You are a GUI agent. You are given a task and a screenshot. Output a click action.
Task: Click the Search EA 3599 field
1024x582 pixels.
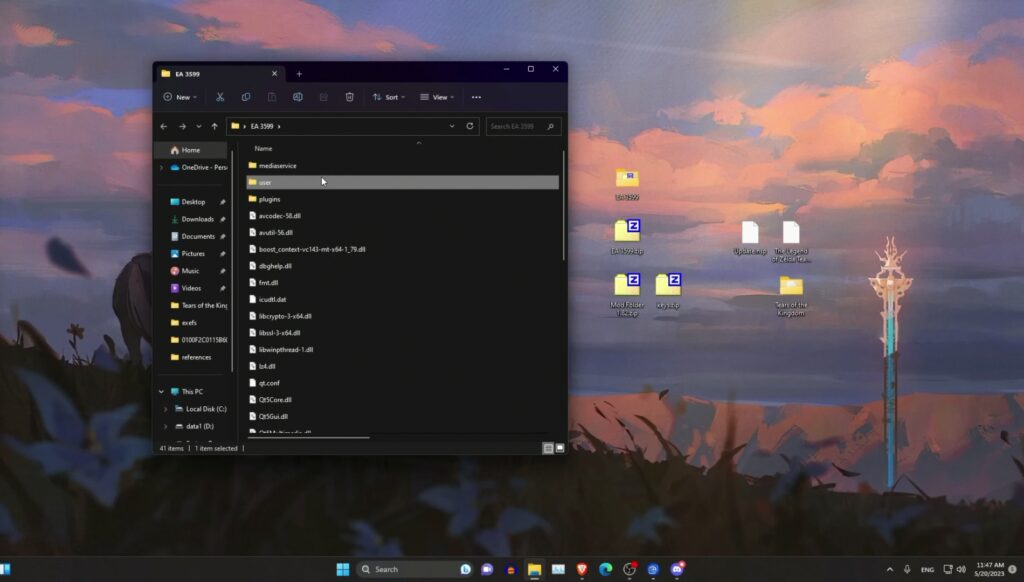point(522,126)
